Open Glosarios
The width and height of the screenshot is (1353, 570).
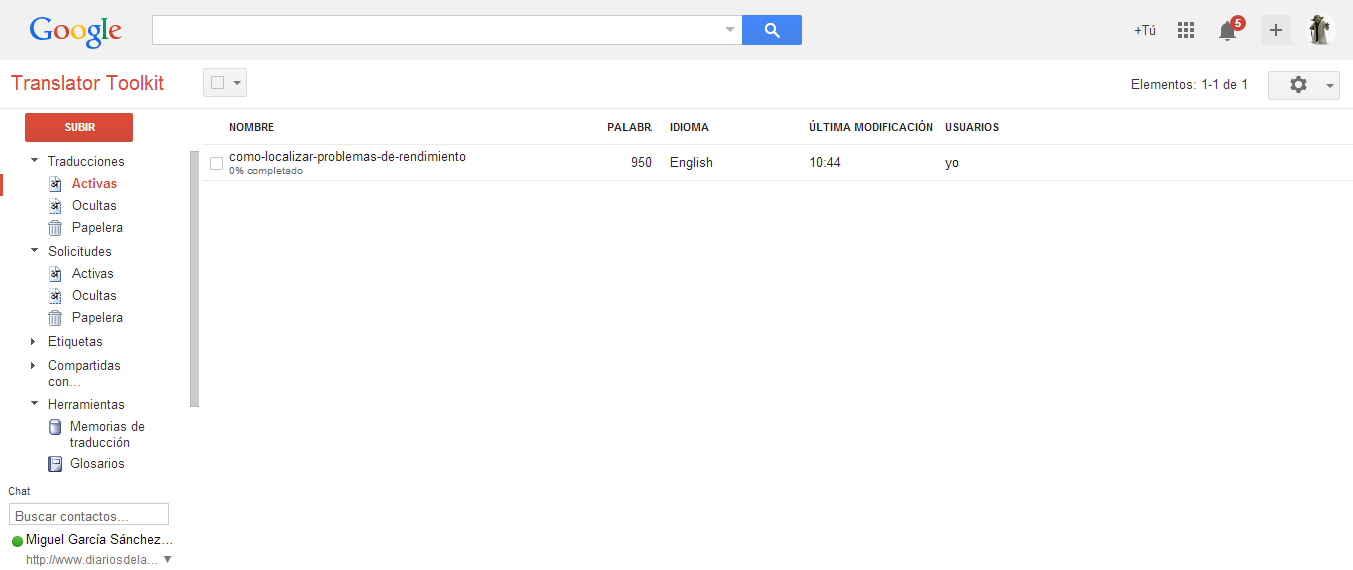point(97,464)
